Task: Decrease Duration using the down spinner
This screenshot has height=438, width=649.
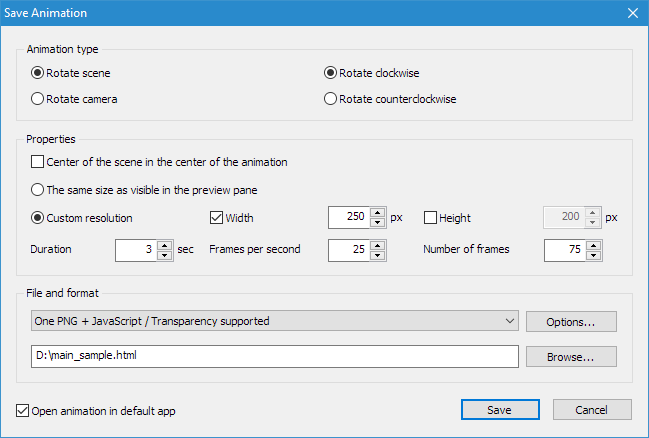Action: point(164,255)
